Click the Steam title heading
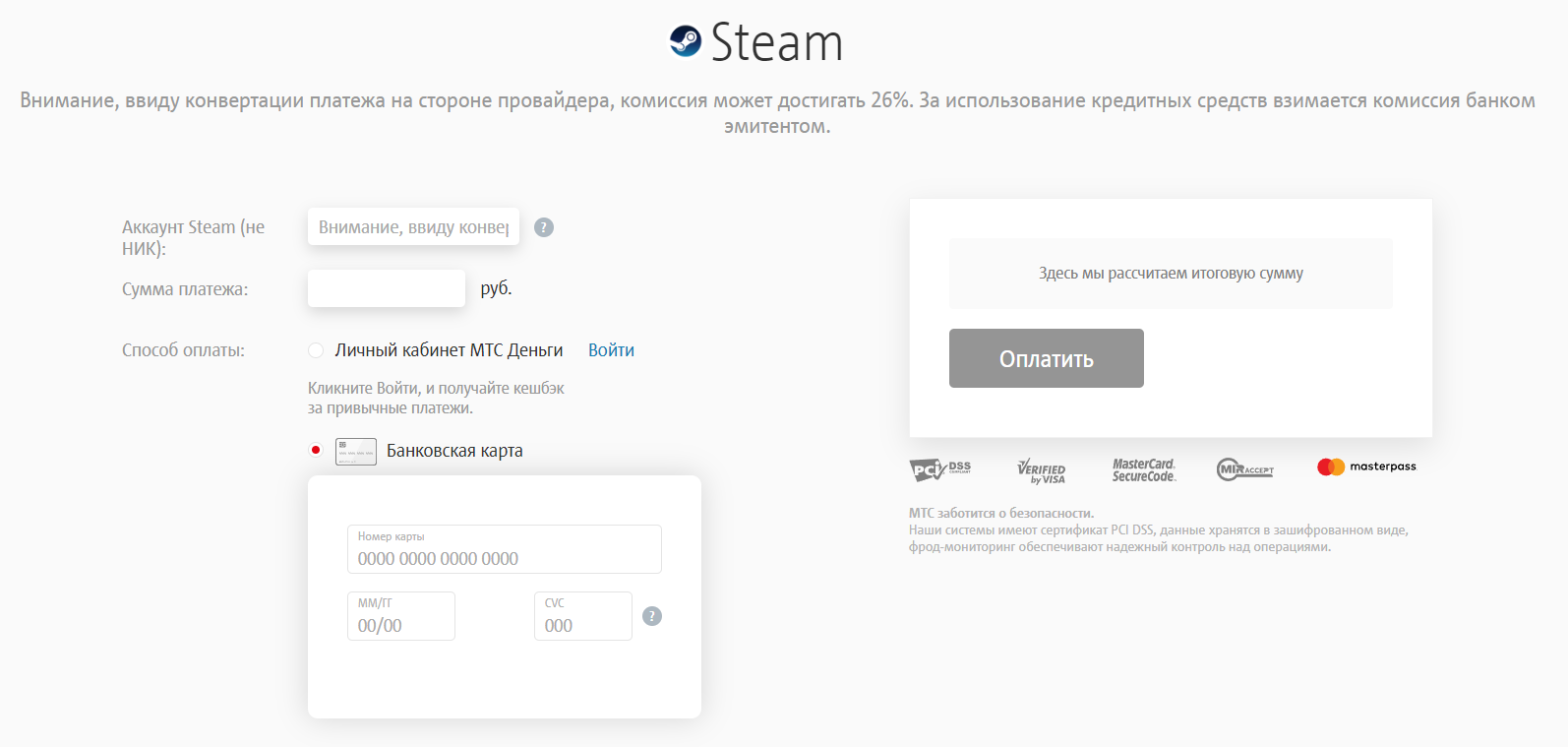This screenshot has width=1568, height=747. point(777,43)
